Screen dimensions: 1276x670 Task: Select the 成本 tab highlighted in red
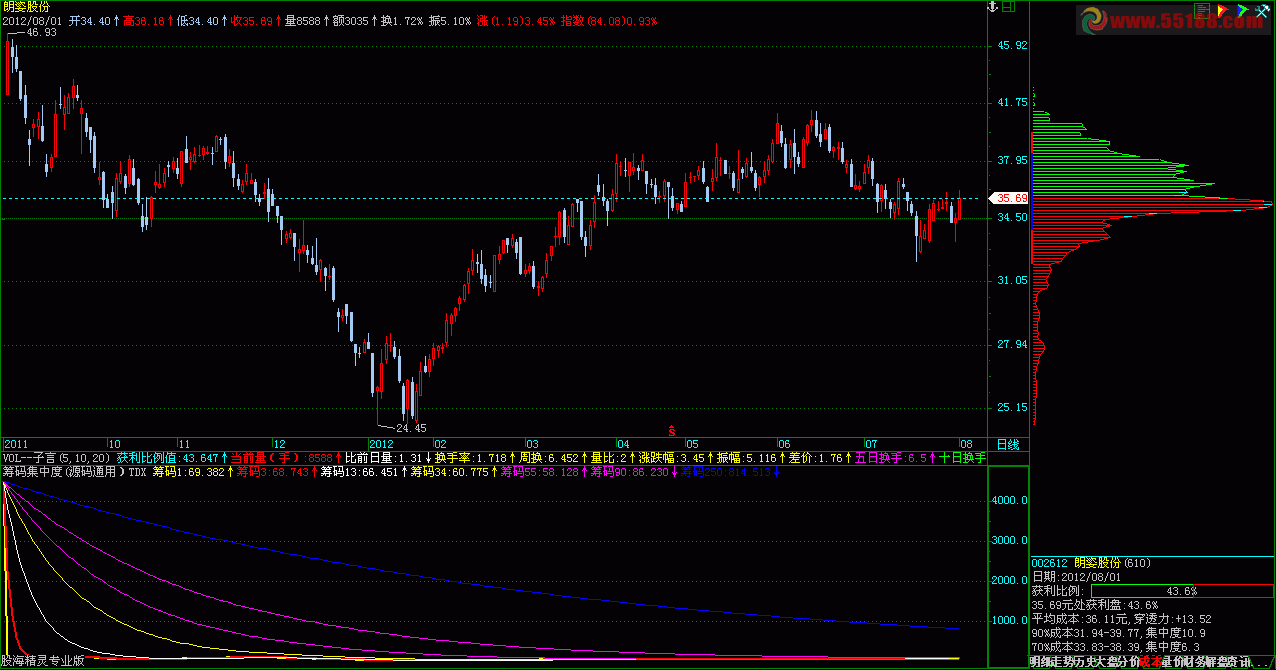1152,662
